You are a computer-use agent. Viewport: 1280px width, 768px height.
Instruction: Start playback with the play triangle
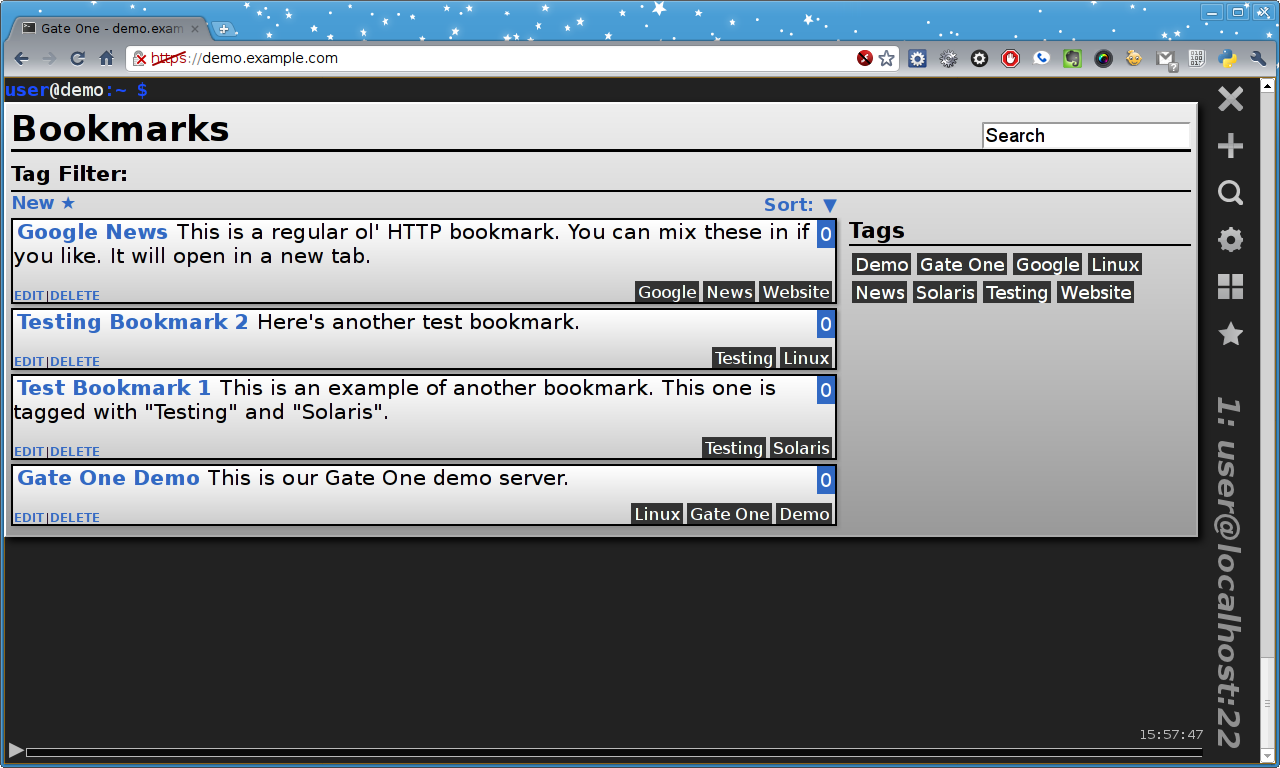tap(15, 750)
